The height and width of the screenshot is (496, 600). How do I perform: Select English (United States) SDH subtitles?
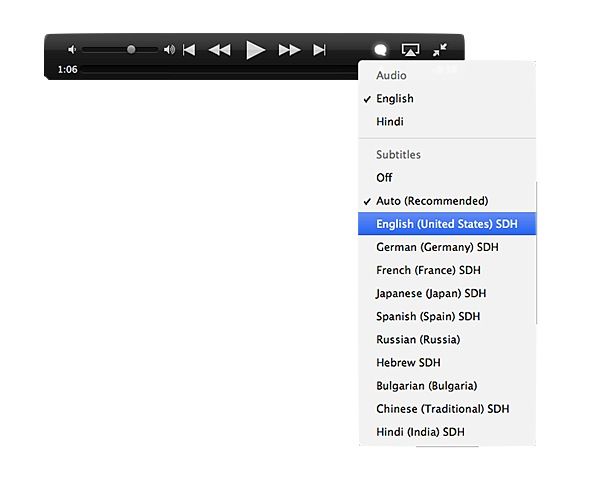pos(447,224)
